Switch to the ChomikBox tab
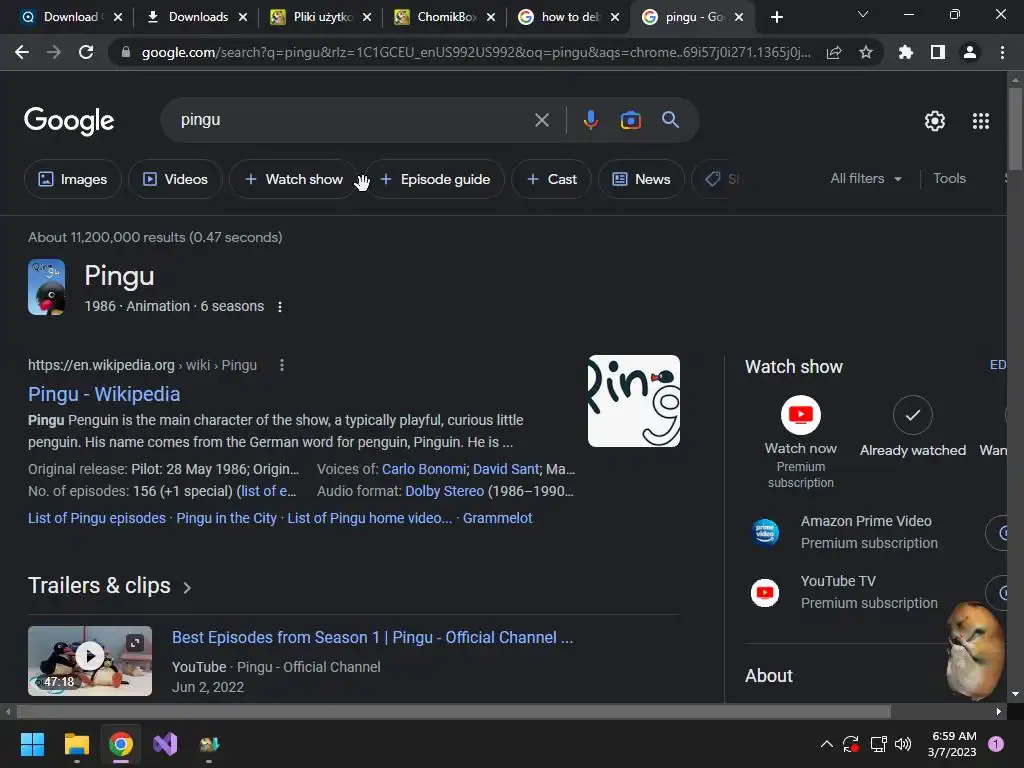This screenshot has width=1024, height=768. (446, 17)
